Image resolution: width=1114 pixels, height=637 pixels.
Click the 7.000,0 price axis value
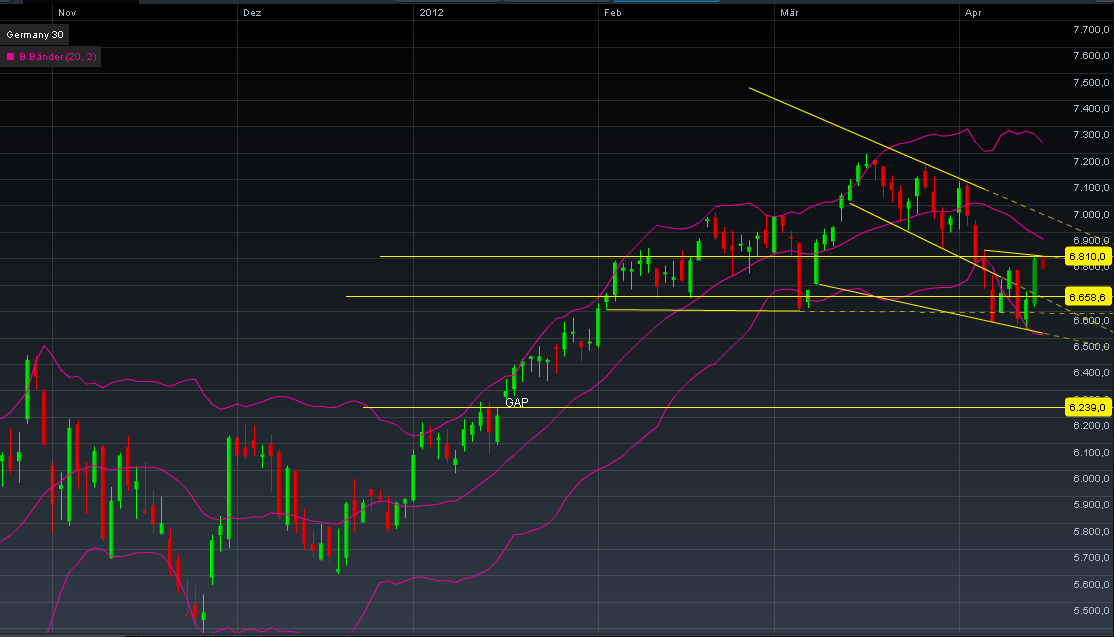1091,214
